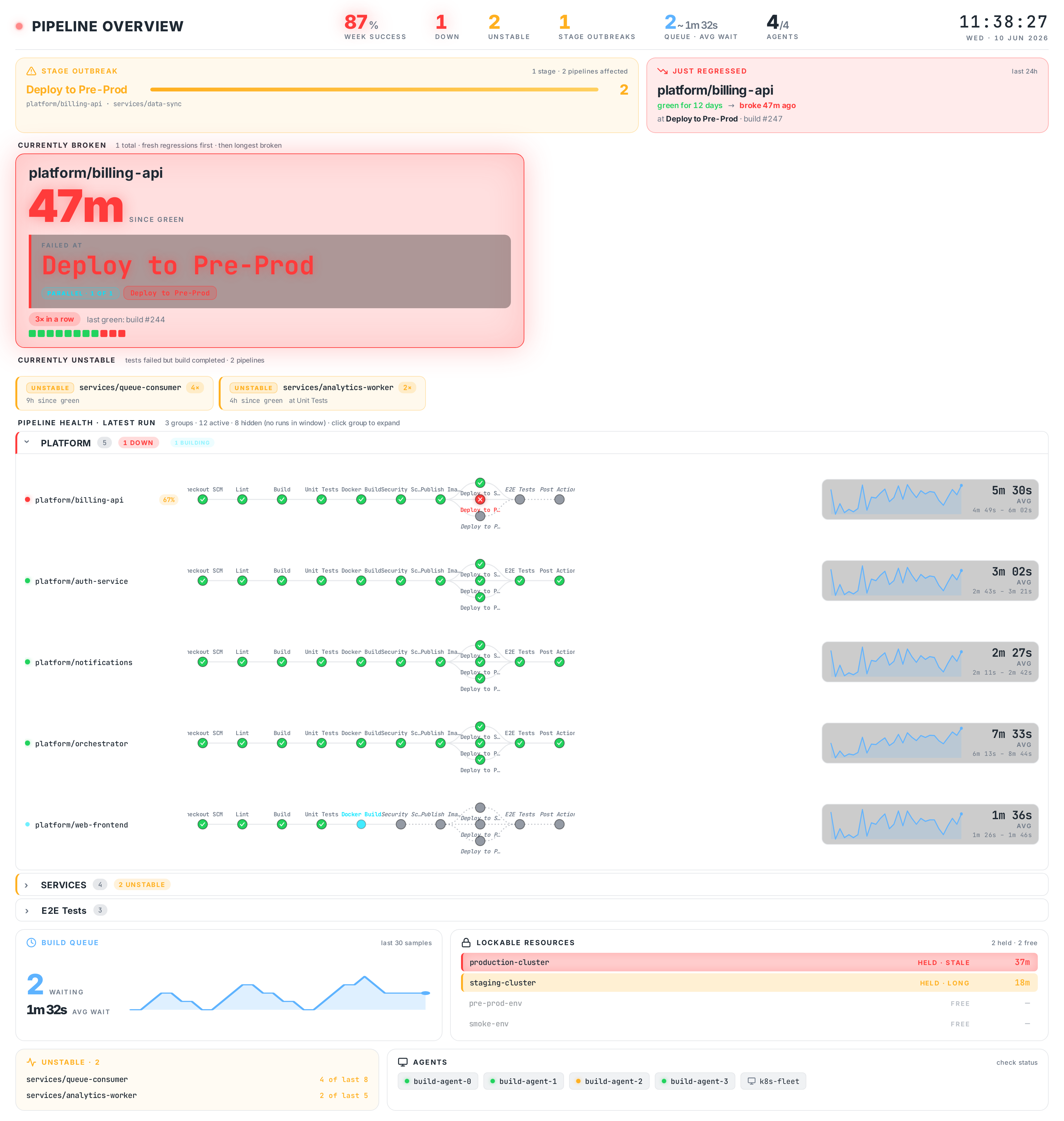Open the k8s-fleet agent chip
This screenshot has height=1121, width=1064.
(x=773, y=1081)
